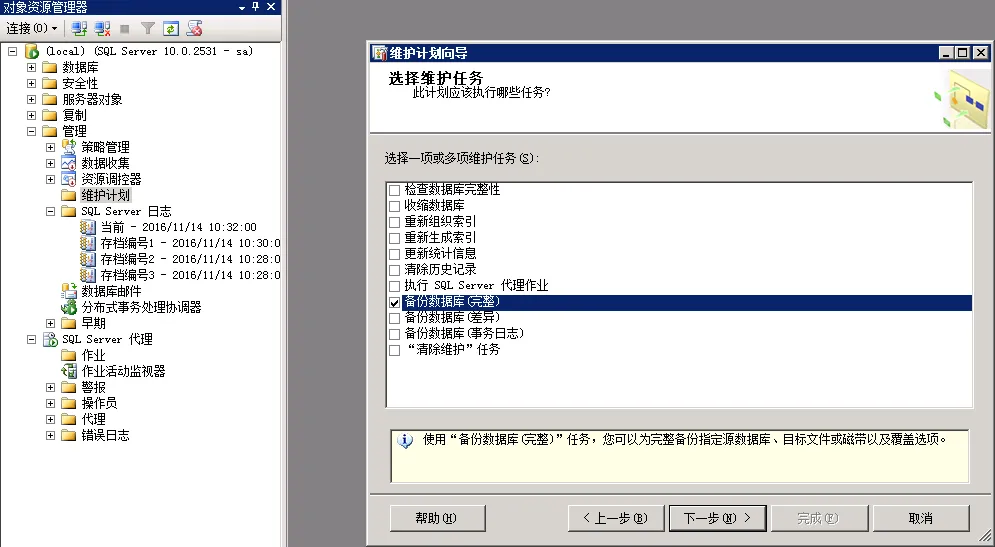Click the info icon in description box

(x=405, y=440)
